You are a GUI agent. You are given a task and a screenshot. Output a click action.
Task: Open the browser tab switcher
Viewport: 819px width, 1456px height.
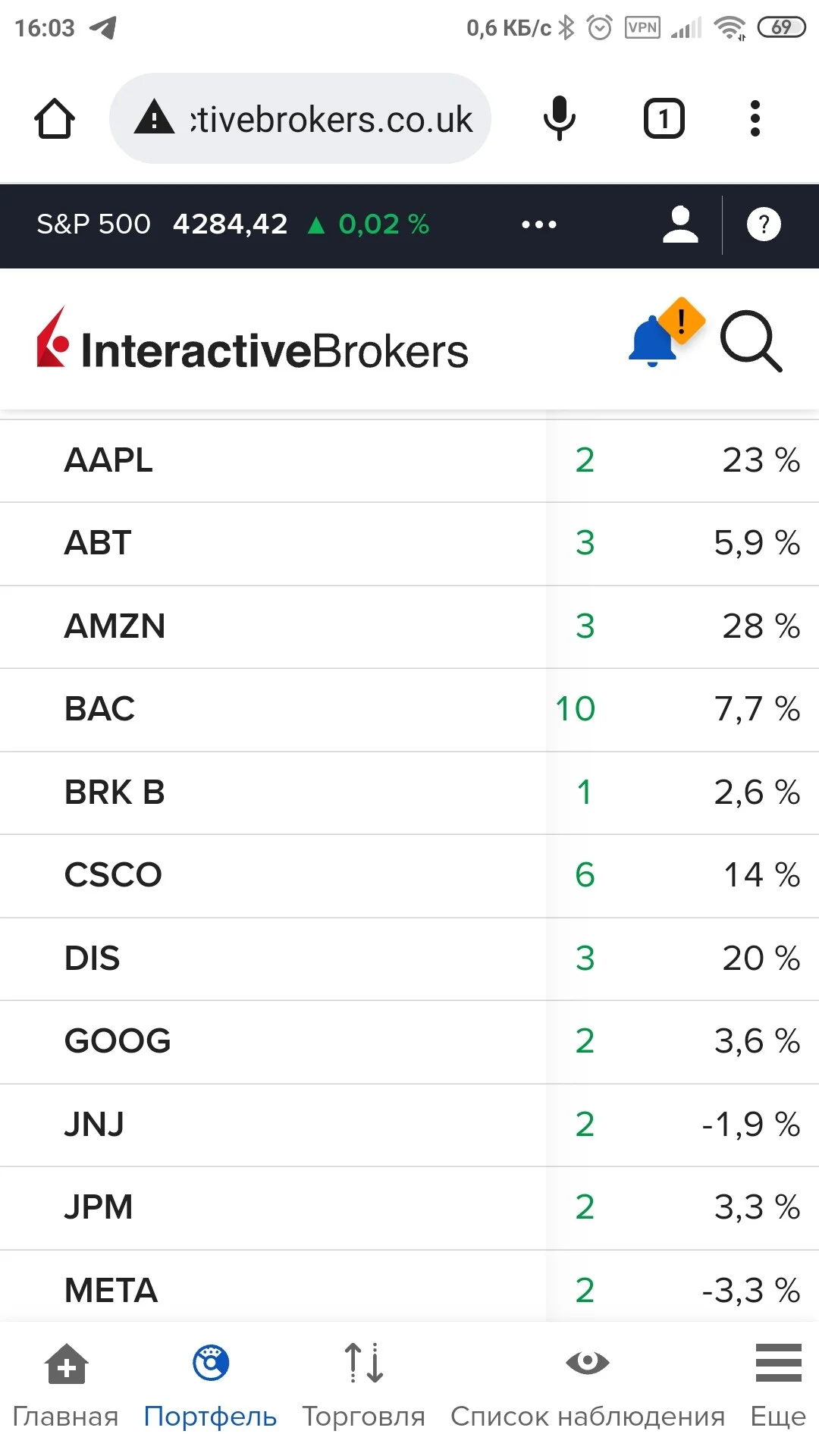pos(664,118)
